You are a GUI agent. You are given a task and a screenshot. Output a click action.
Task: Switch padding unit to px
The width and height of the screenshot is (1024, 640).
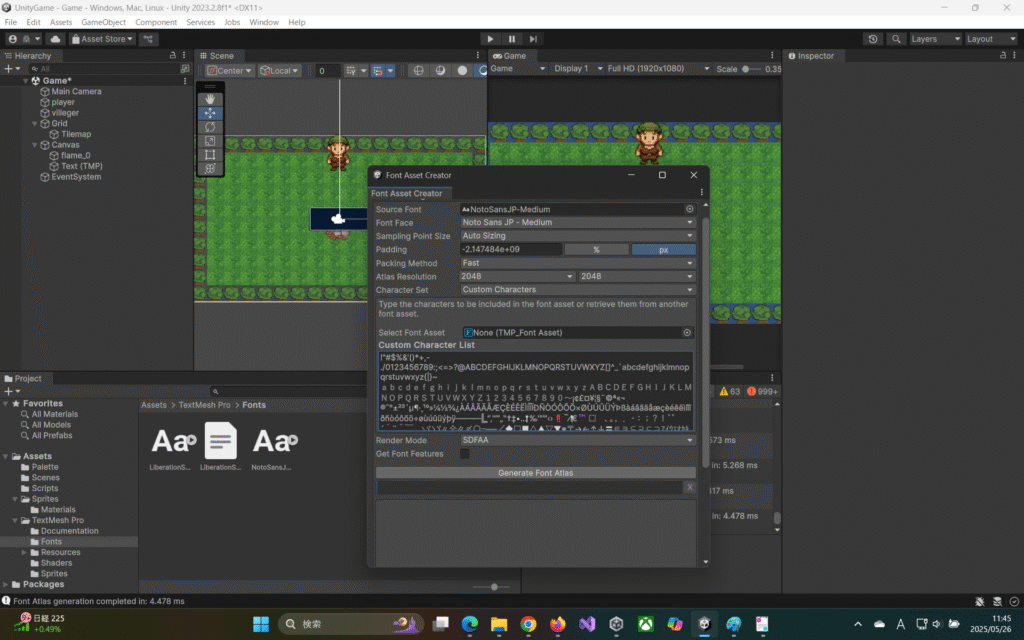coord(663,249)
